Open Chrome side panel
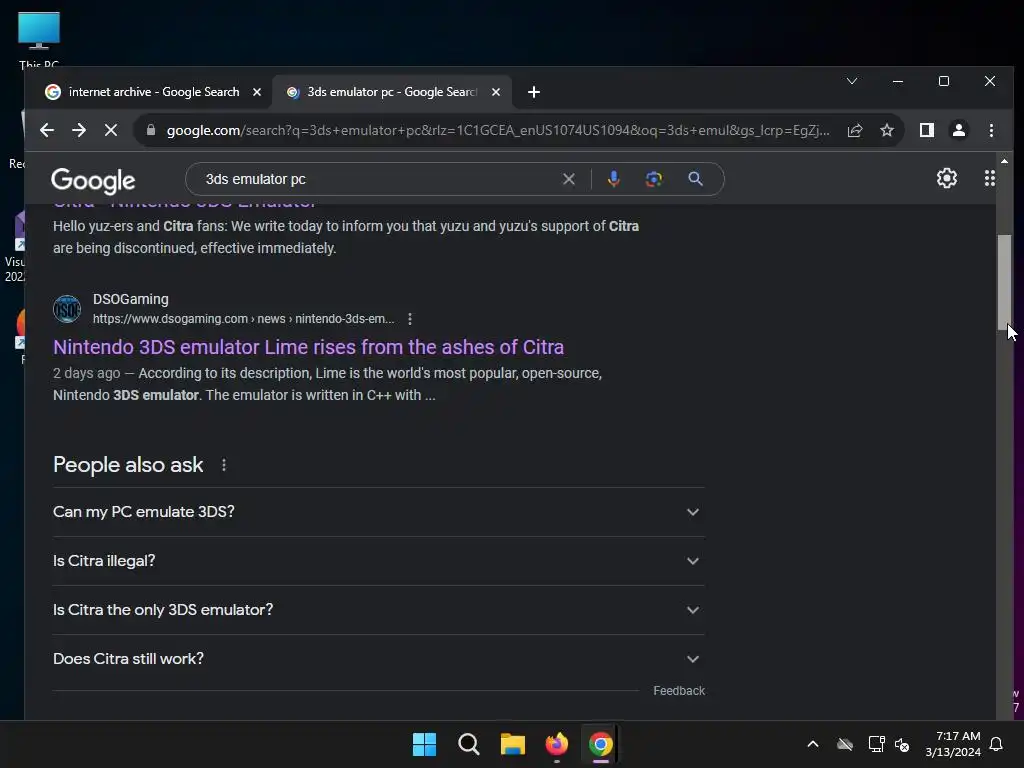Screen dimensions: 1024x768 tap(926, 130)
